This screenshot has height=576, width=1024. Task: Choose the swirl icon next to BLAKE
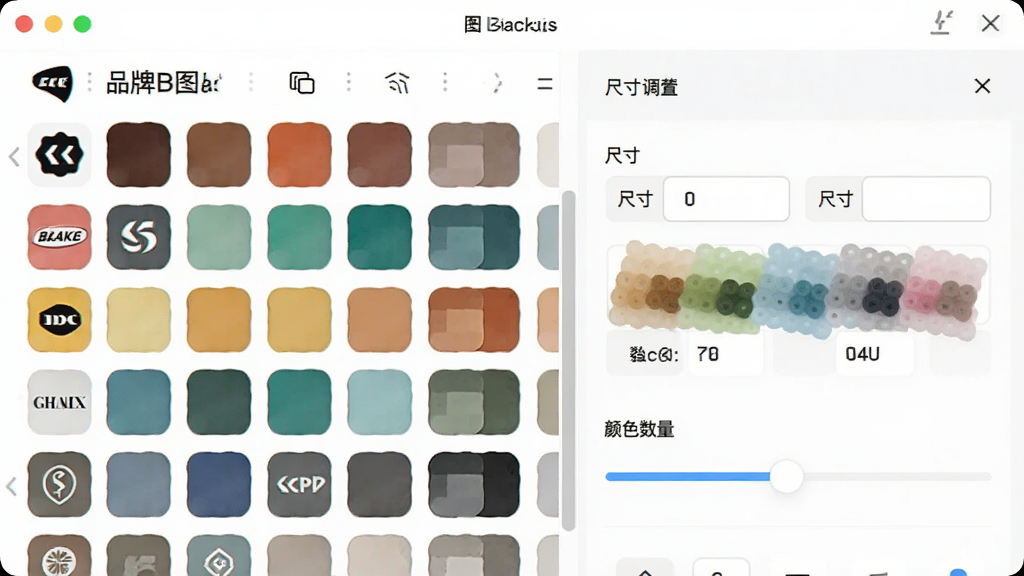[138, 237]
